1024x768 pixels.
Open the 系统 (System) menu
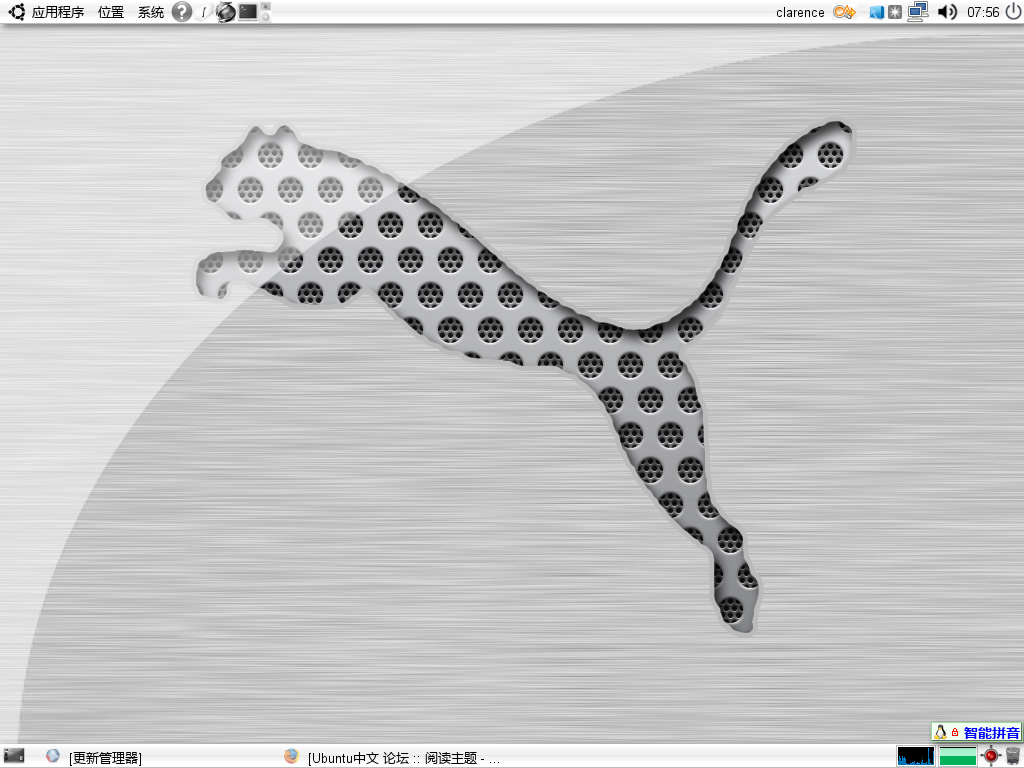(151, 12)
